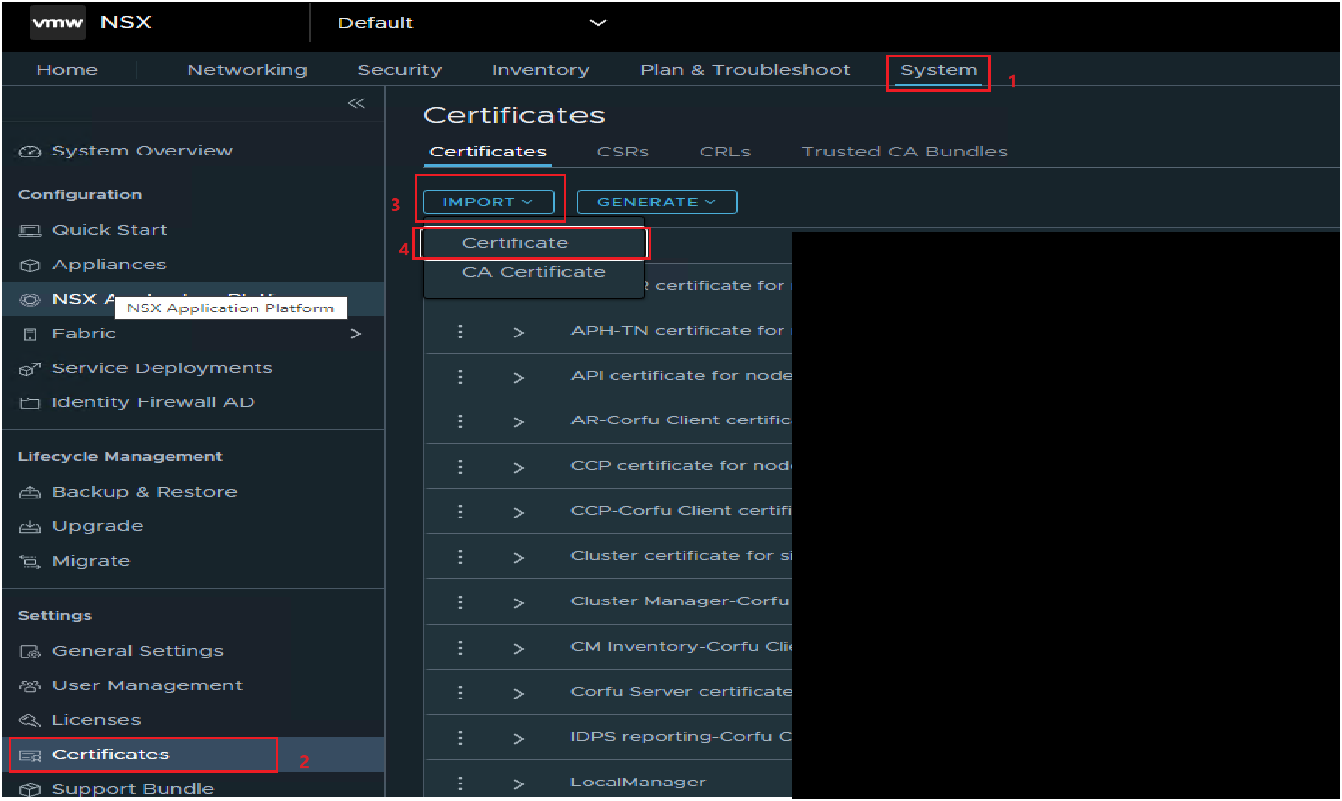Expand the Fabric submenu arrow
The height and width of the screenshot is (801, 1342).
pos(356,334)
